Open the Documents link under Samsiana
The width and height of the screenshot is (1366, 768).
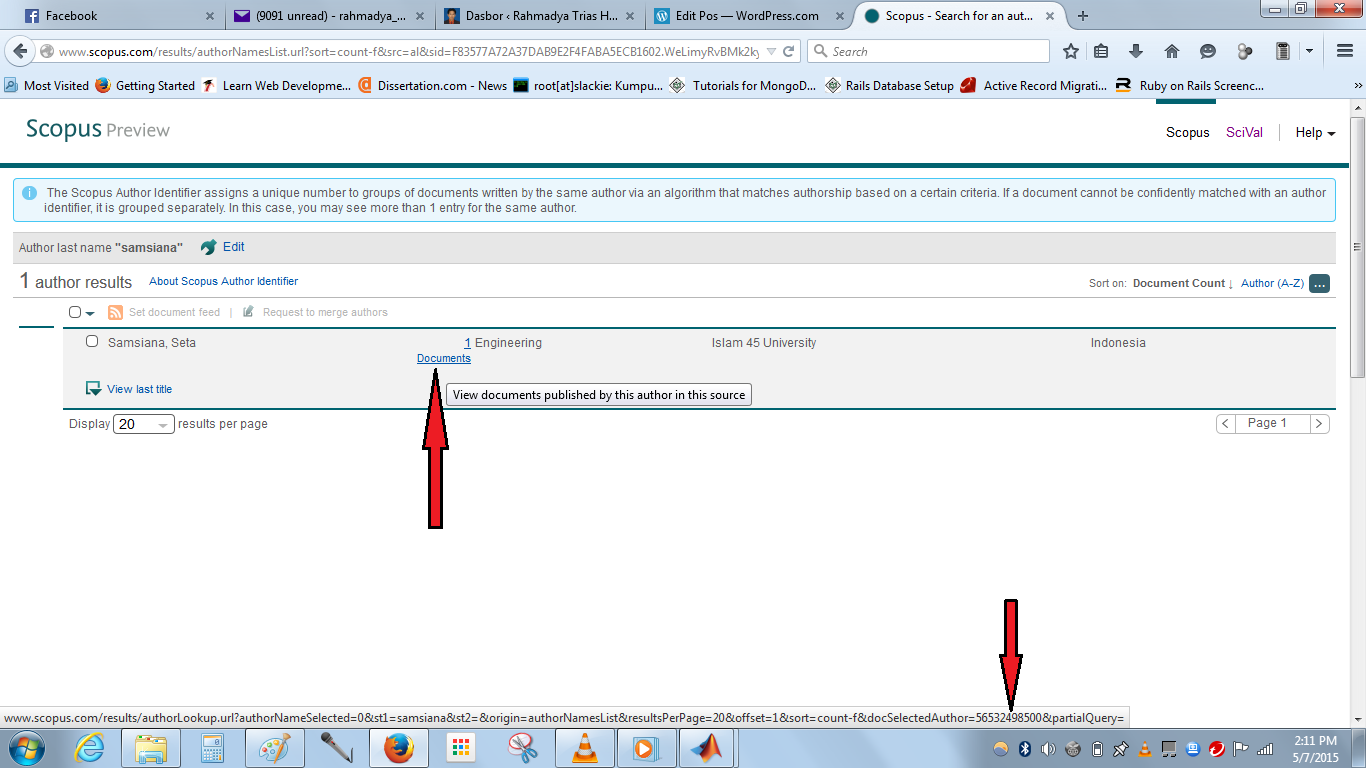[443, 359]
